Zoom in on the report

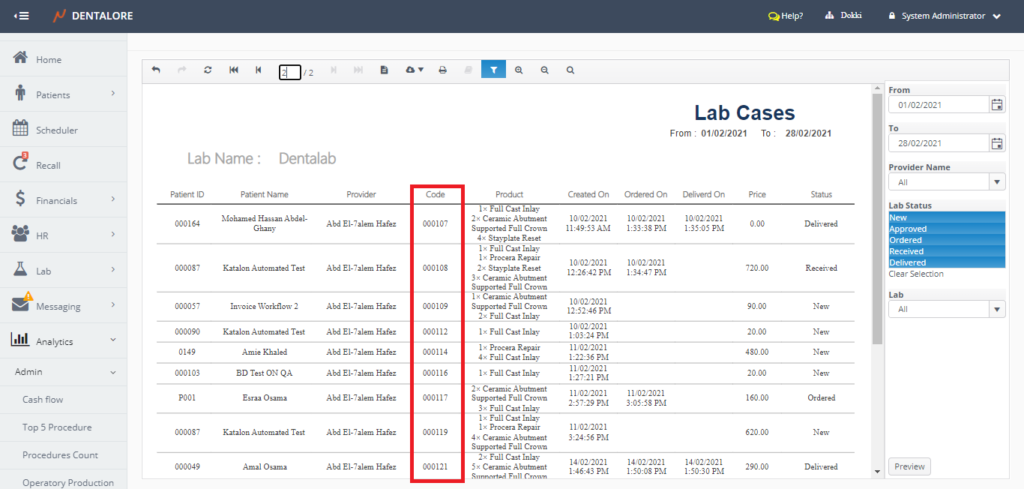tap(519, 71)
